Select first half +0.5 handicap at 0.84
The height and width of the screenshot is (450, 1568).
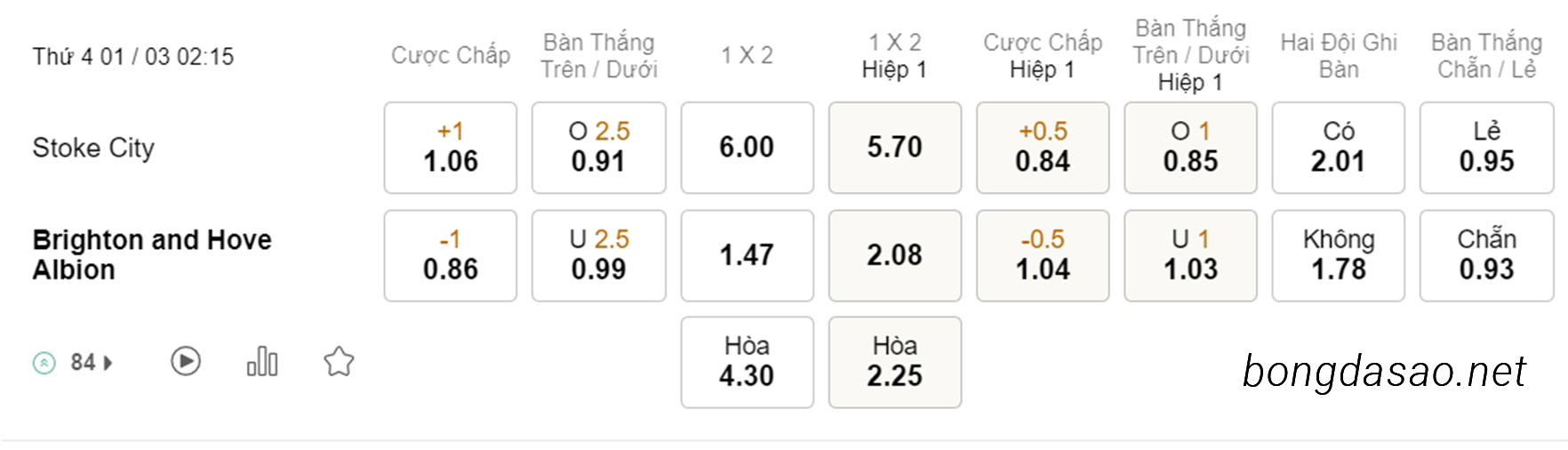pyautogui.click(x=1043, y=148)
